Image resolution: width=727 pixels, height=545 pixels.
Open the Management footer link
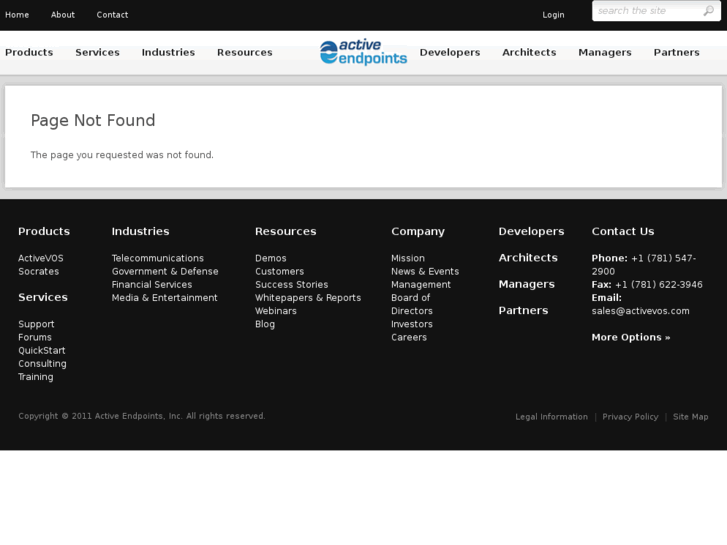[421, 285]
